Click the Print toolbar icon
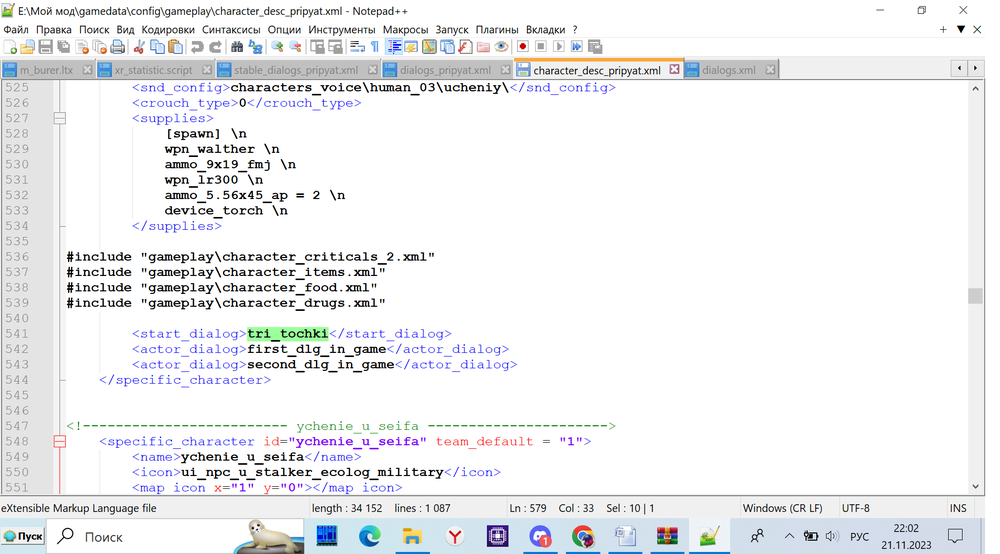 click(x=118, y=47)
